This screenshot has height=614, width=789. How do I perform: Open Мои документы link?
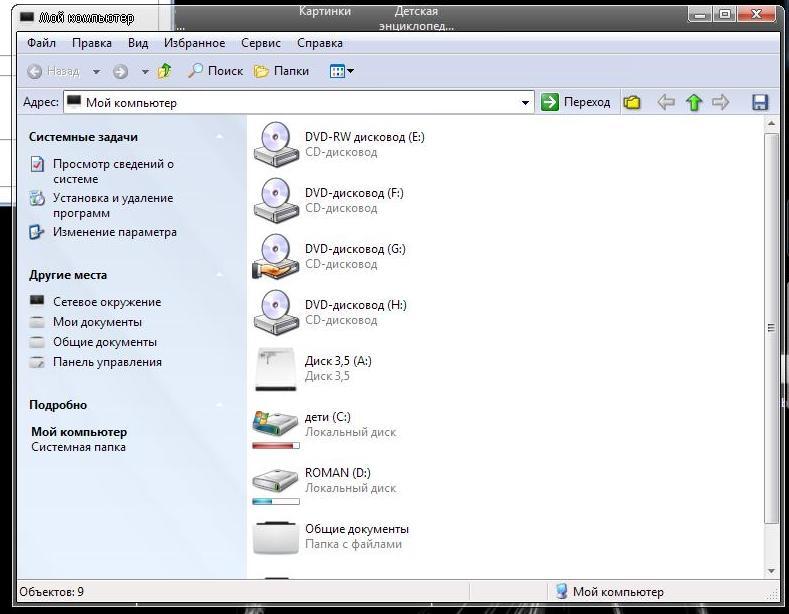pyautogui.click(x=98, y=322)
